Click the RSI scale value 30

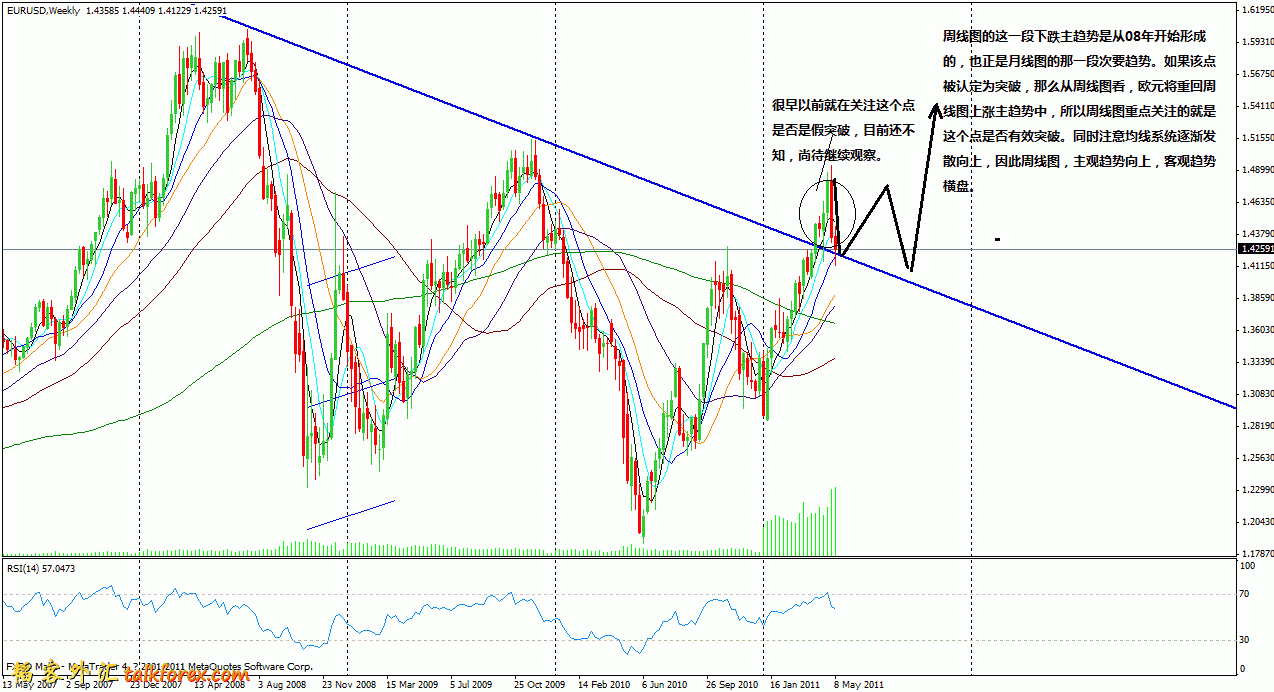point(1246,640)
